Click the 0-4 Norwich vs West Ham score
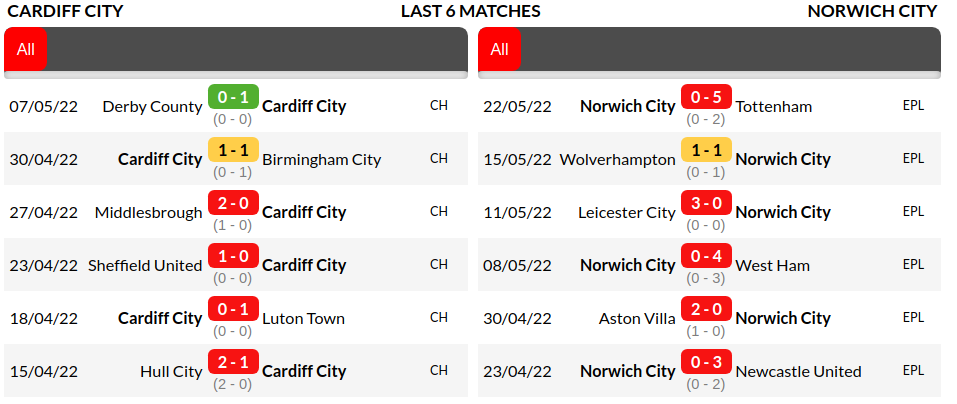The width and height of the screenshot is (957, 404). pyautogui.click(x=706, y=257)
